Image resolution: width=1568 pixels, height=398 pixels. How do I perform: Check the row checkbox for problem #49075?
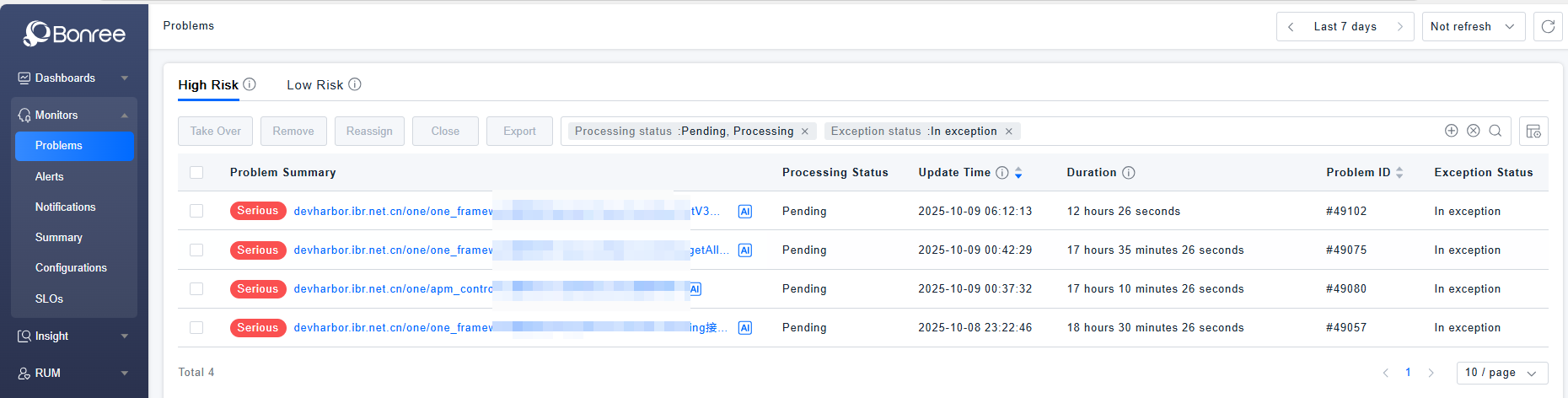point(196,250)
